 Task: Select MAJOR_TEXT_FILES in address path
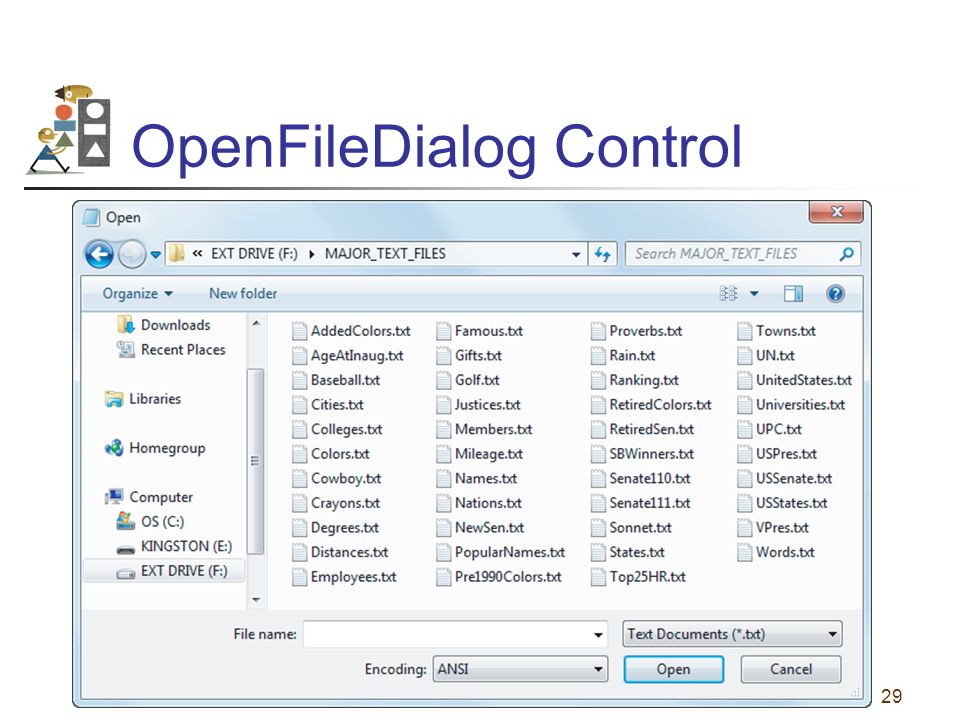(x=385, y=253)
